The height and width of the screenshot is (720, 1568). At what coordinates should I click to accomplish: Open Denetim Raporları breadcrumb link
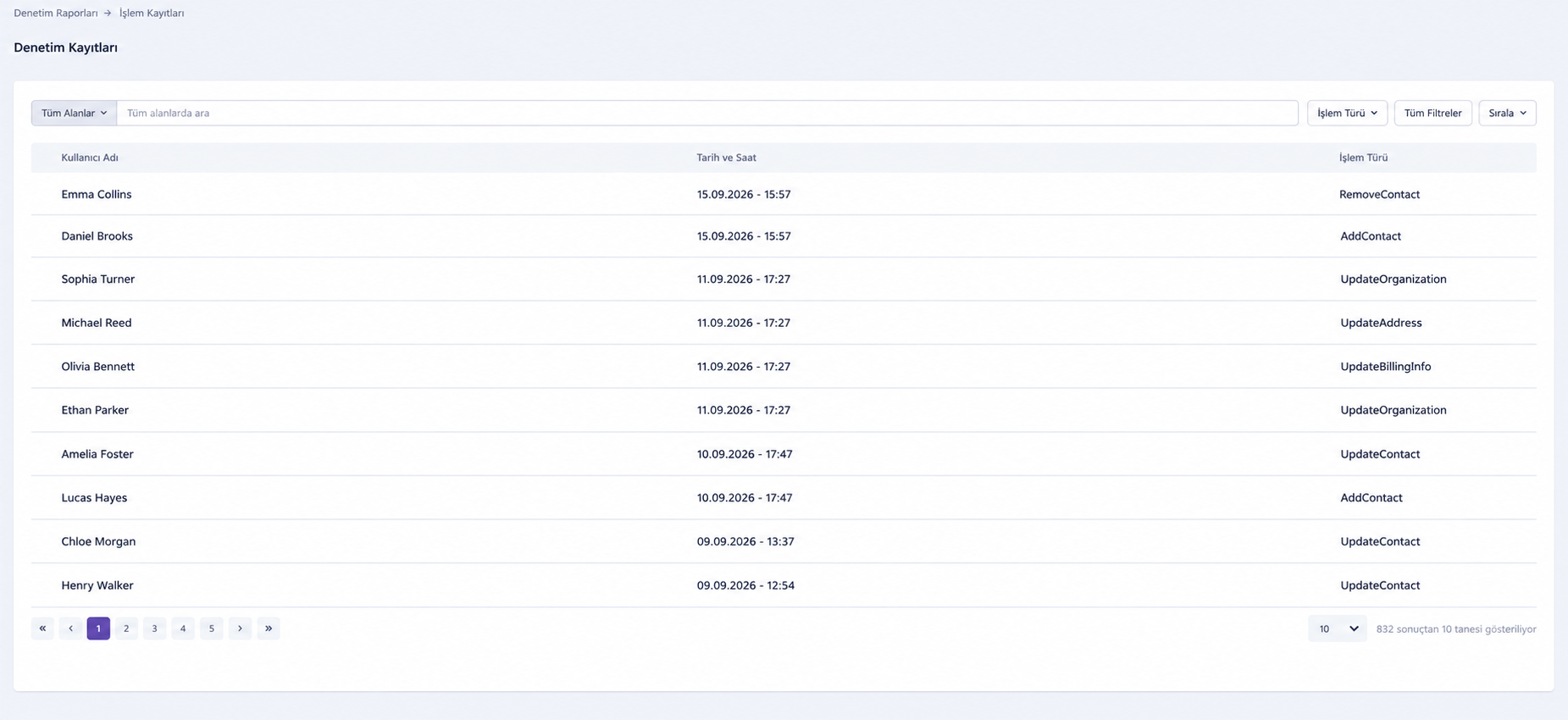coord(56,14)
